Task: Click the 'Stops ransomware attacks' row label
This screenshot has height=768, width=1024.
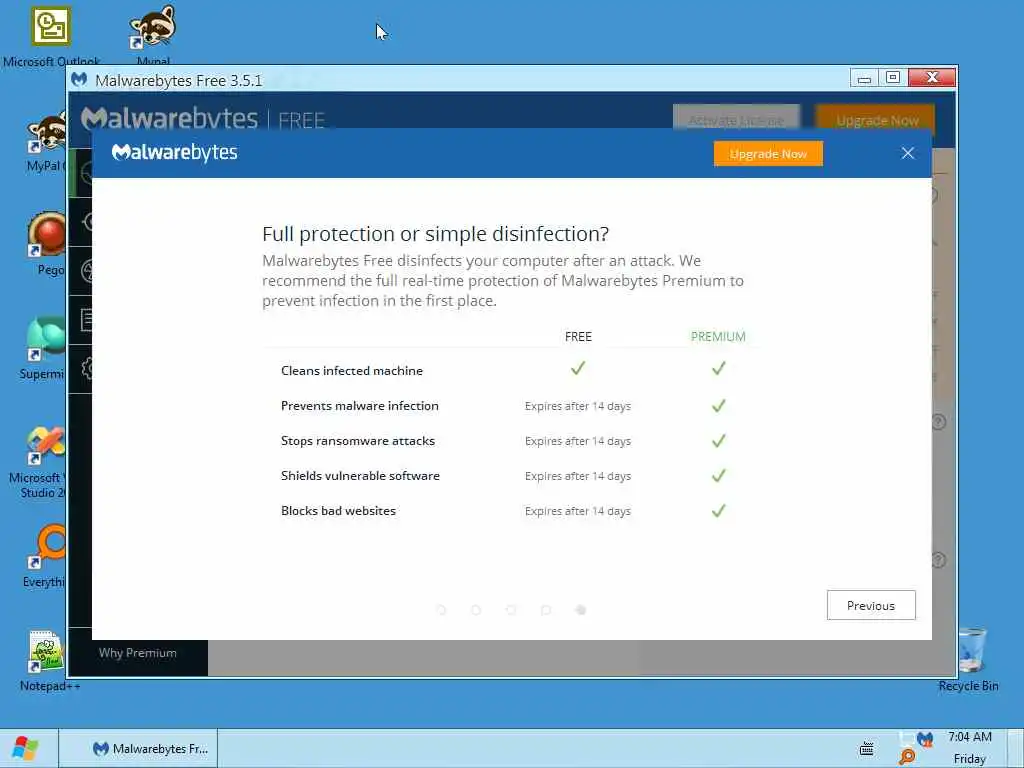Action: 358,441
